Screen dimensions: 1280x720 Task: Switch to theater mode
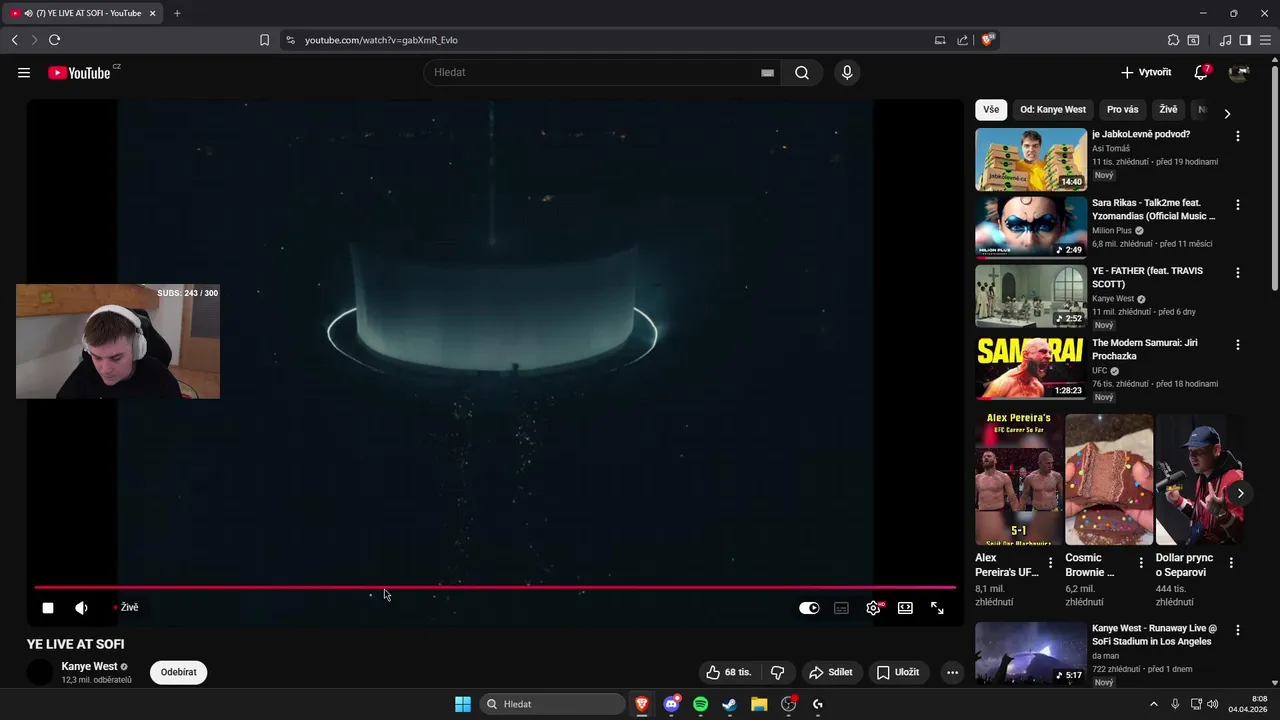click(x=905, y=608)
